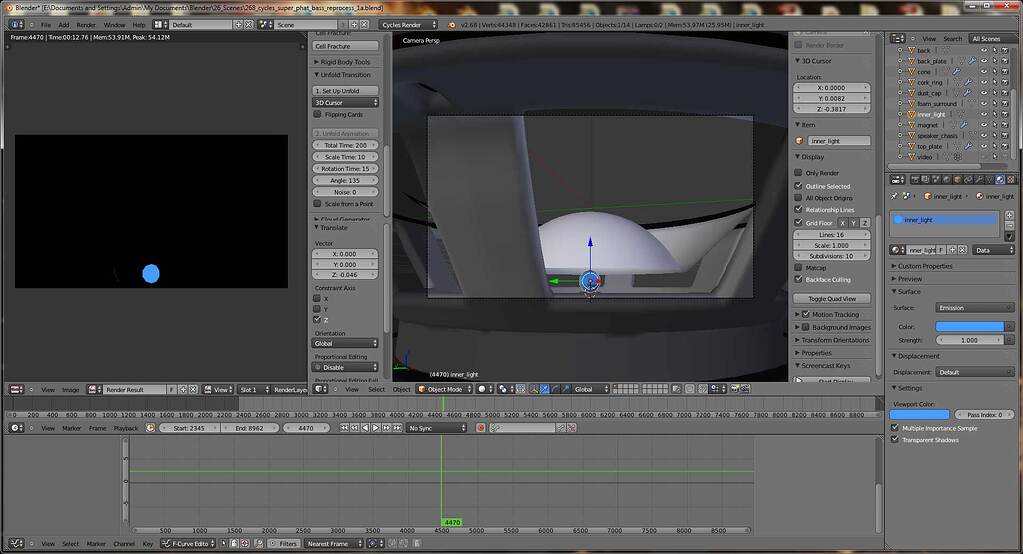Viewport: 1023px width, 554px height.
Task: Open the File menu
Action: click(x=46, y=25)
